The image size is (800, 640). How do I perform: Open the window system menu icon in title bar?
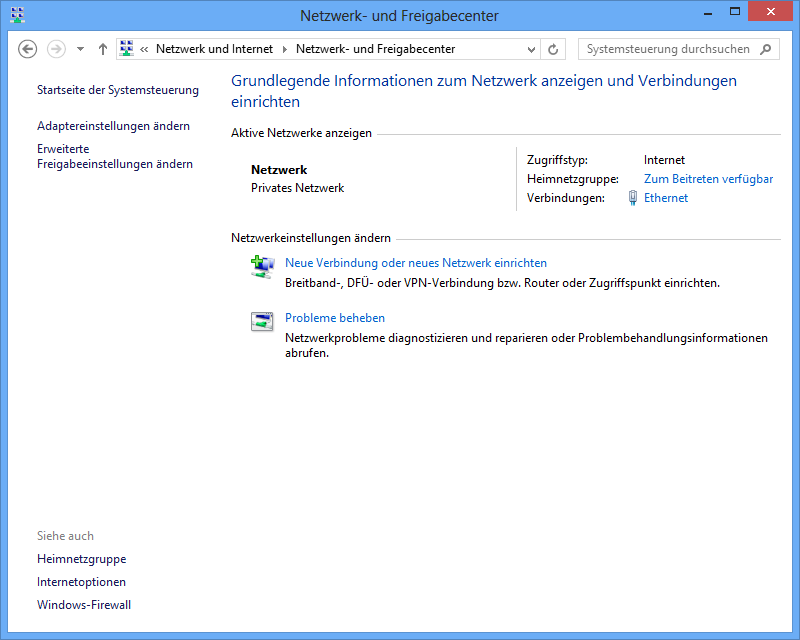(x=17, y=15)
